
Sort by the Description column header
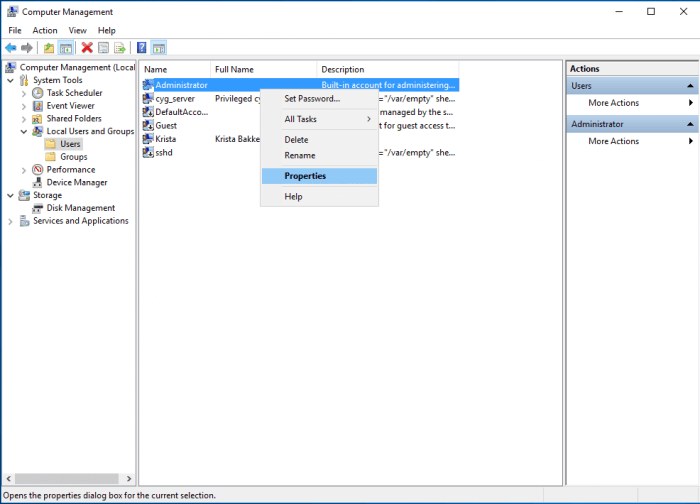click(x=388, y=69)
